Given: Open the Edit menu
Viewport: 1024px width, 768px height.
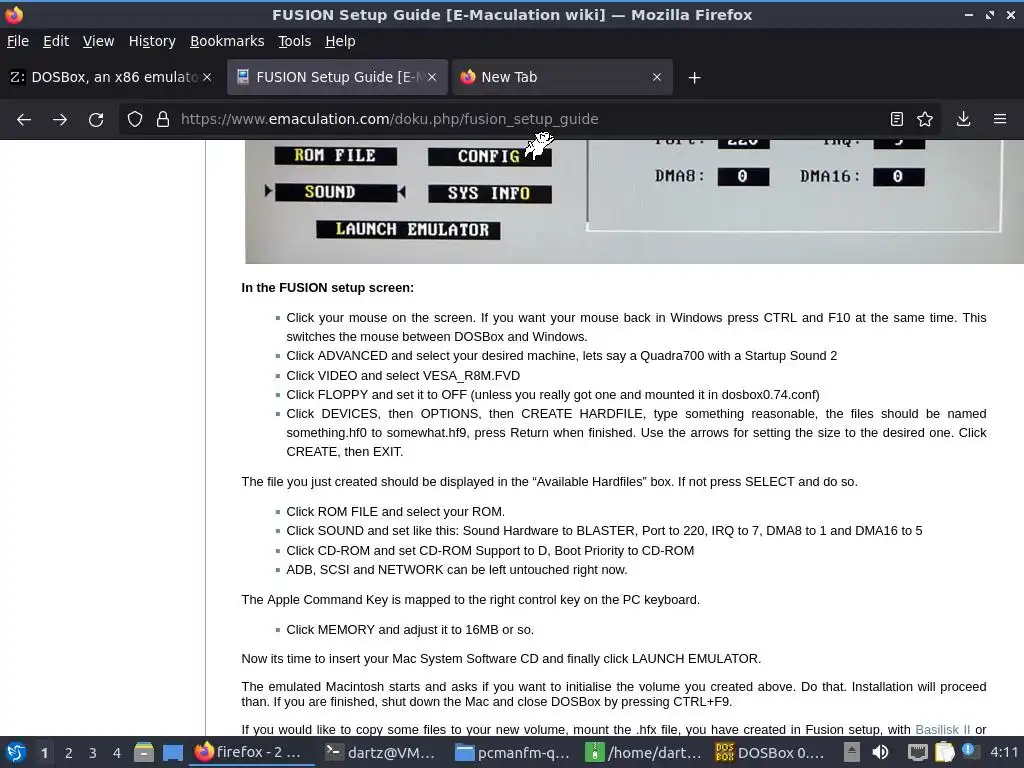Looking at the screenshot, I should pyautogui.click(x=56, y=41).
